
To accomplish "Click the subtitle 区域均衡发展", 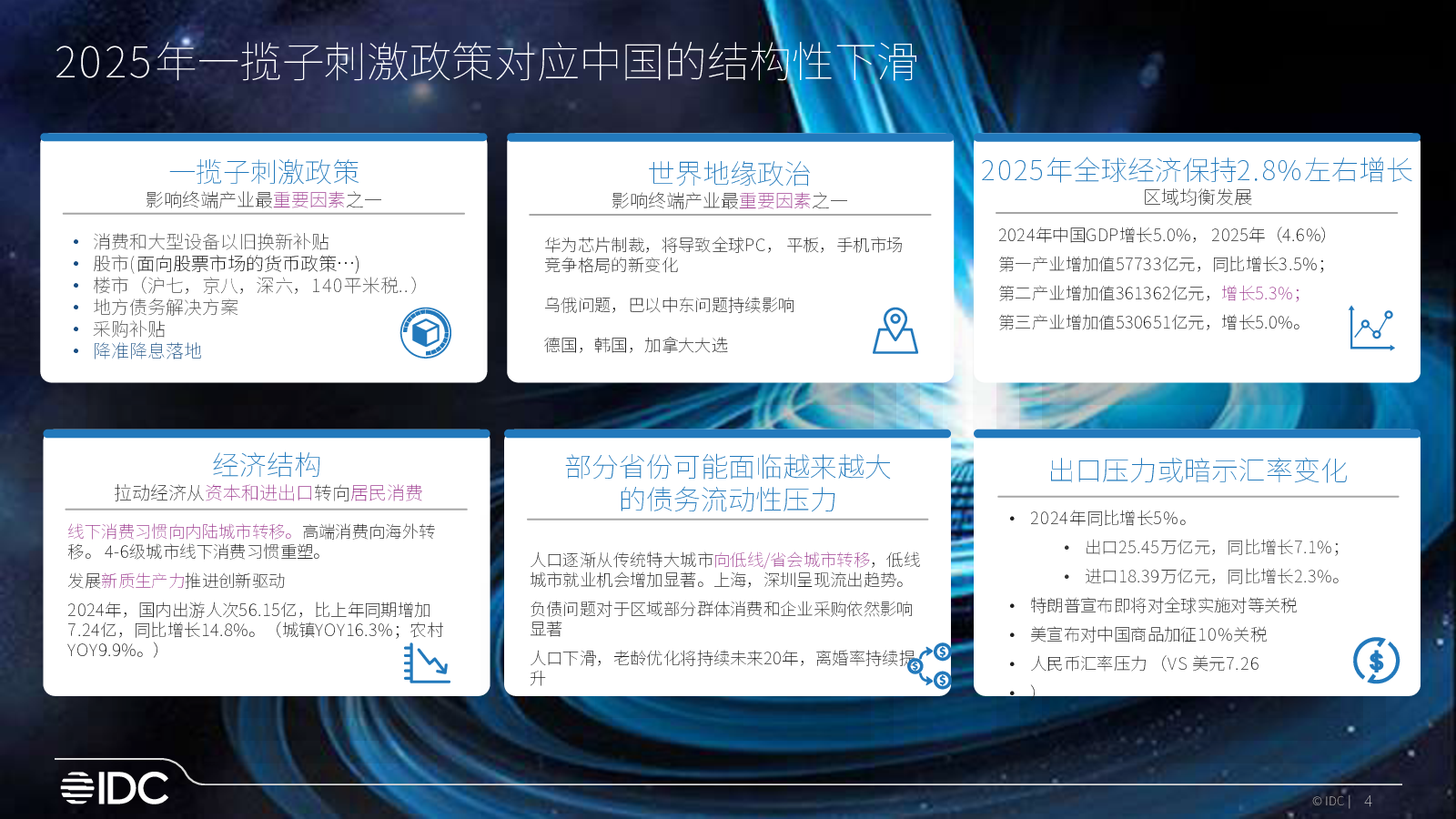I will pyautogui.click(x=1198, y=197).
